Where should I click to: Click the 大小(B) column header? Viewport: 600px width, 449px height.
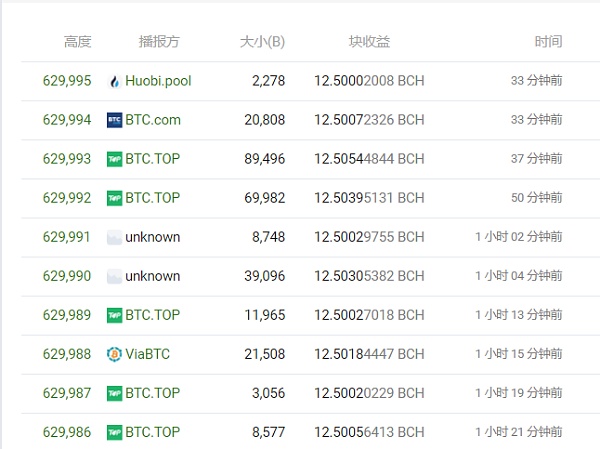pyautogui.click(x=262, y=42)
